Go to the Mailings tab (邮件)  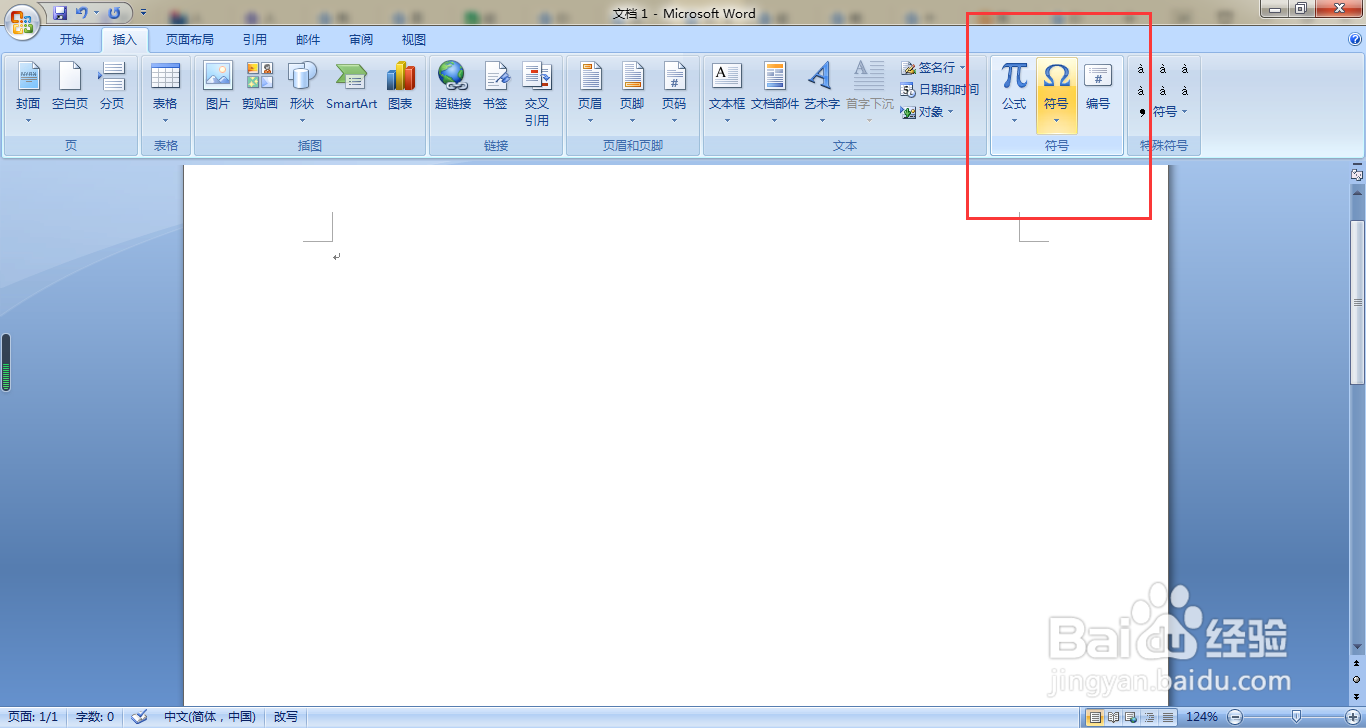click(x=308, y=40)
